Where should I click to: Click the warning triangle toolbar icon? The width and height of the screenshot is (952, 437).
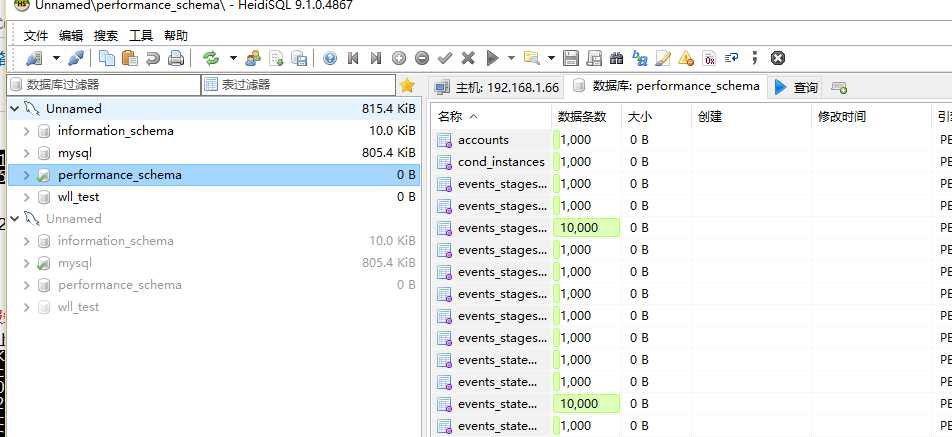(686, 58)
